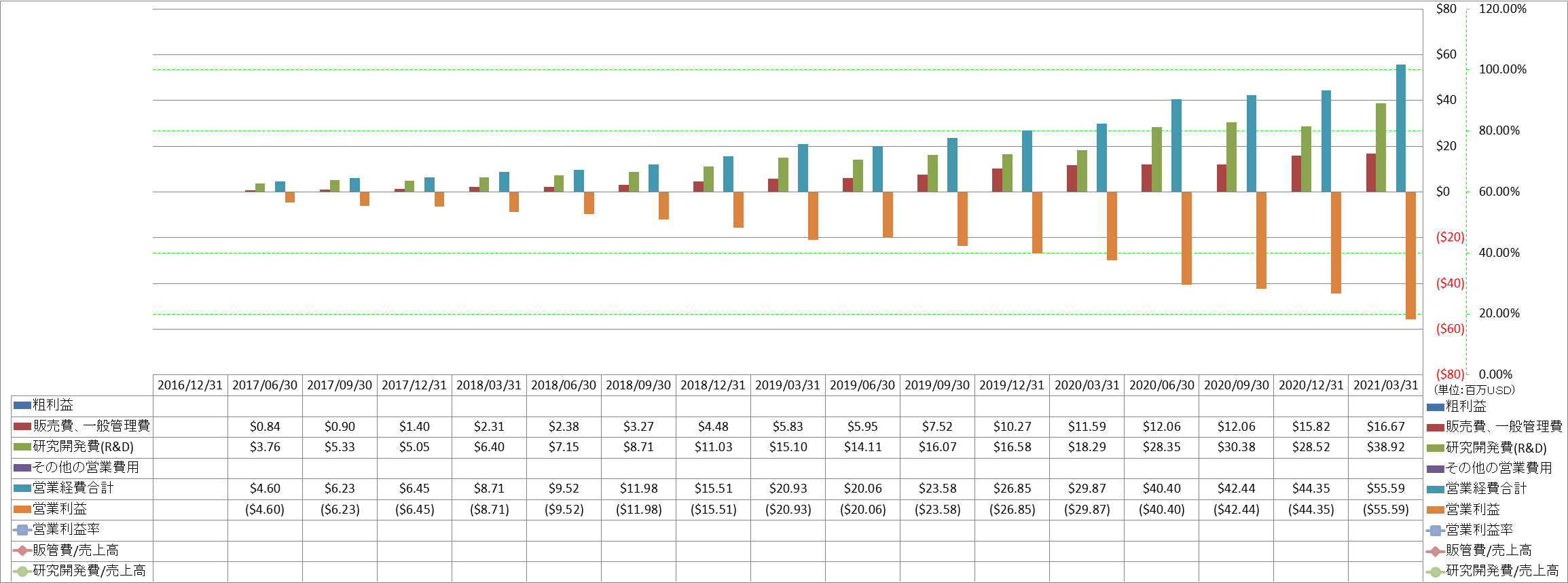1568x583 pixels.
Task: Click the purple その他の営業費用 key in data table
Action: click(x=22, y=467)
